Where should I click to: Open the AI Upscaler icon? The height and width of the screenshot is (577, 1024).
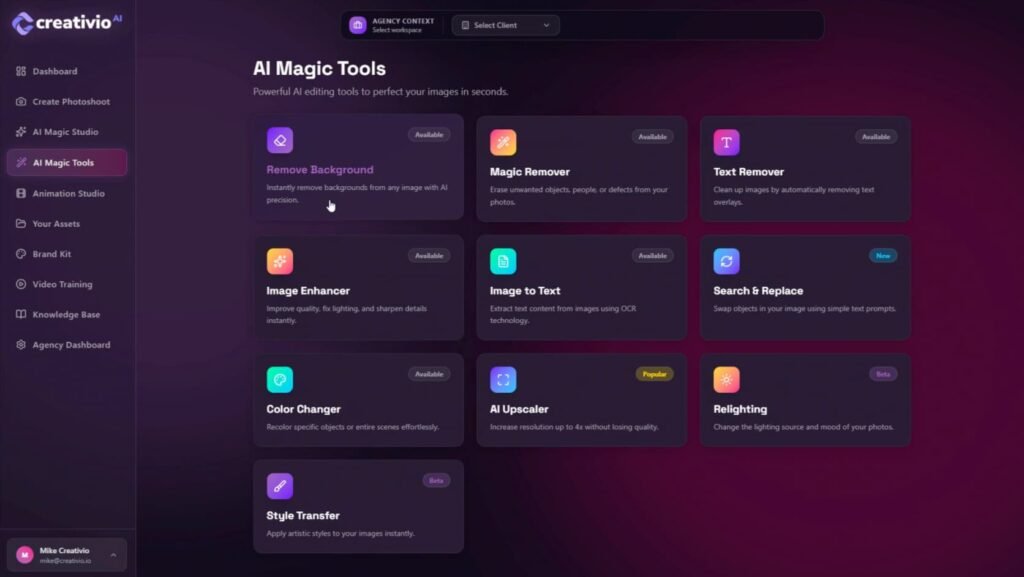(503, 379)
